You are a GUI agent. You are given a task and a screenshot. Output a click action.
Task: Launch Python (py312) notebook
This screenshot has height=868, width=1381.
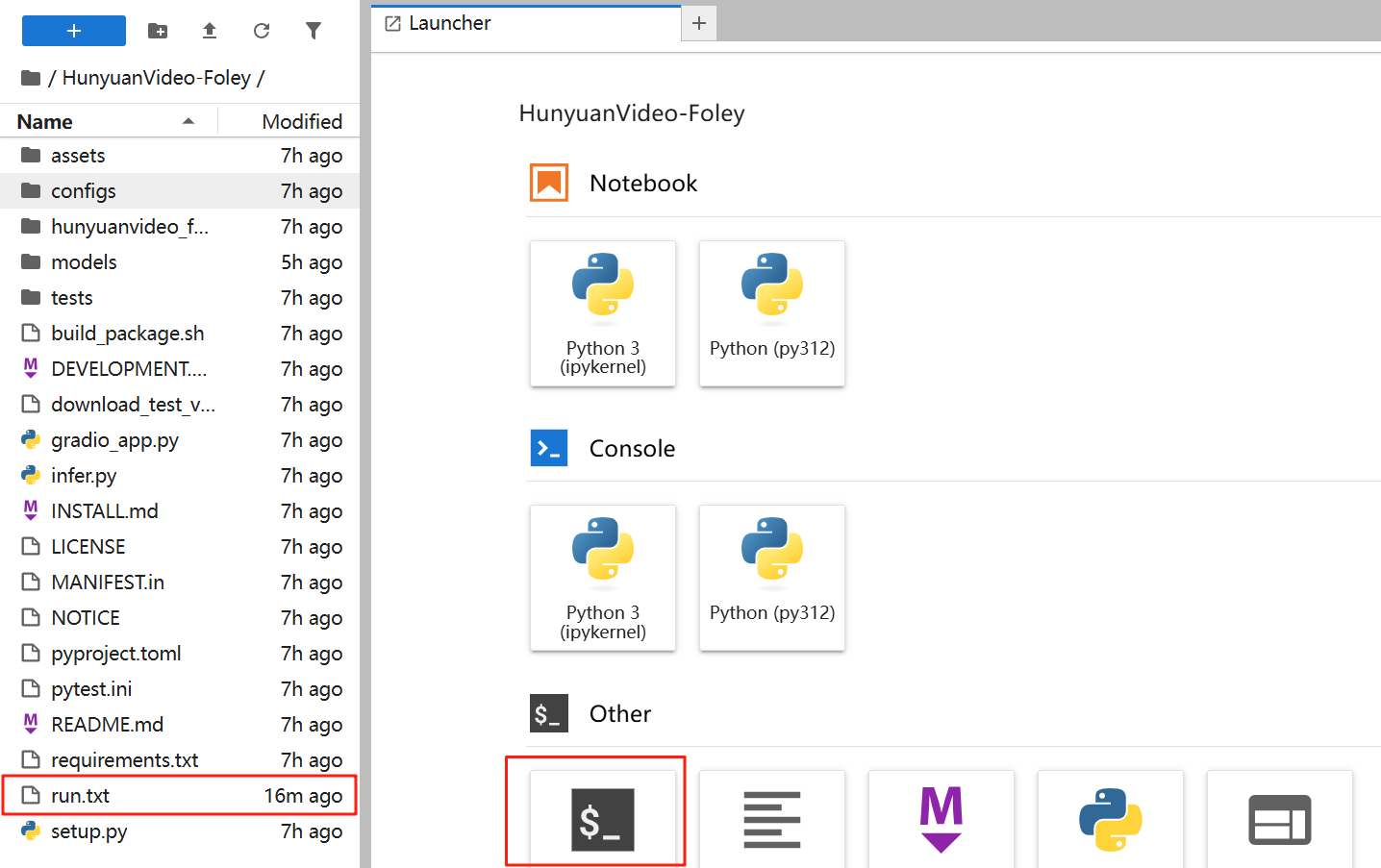click(772, 313)
